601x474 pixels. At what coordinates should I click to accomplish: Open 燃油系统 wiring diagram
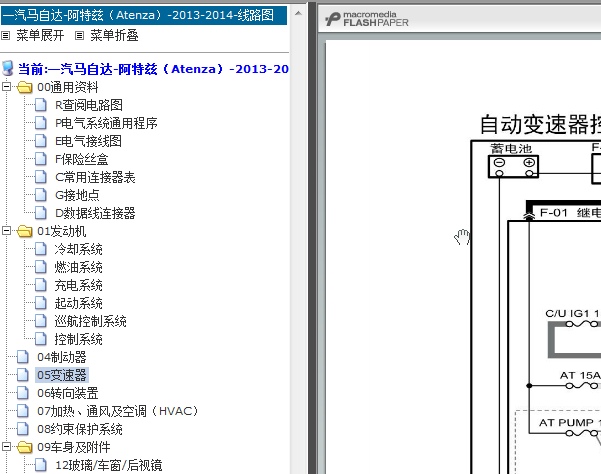click(79, 267)
